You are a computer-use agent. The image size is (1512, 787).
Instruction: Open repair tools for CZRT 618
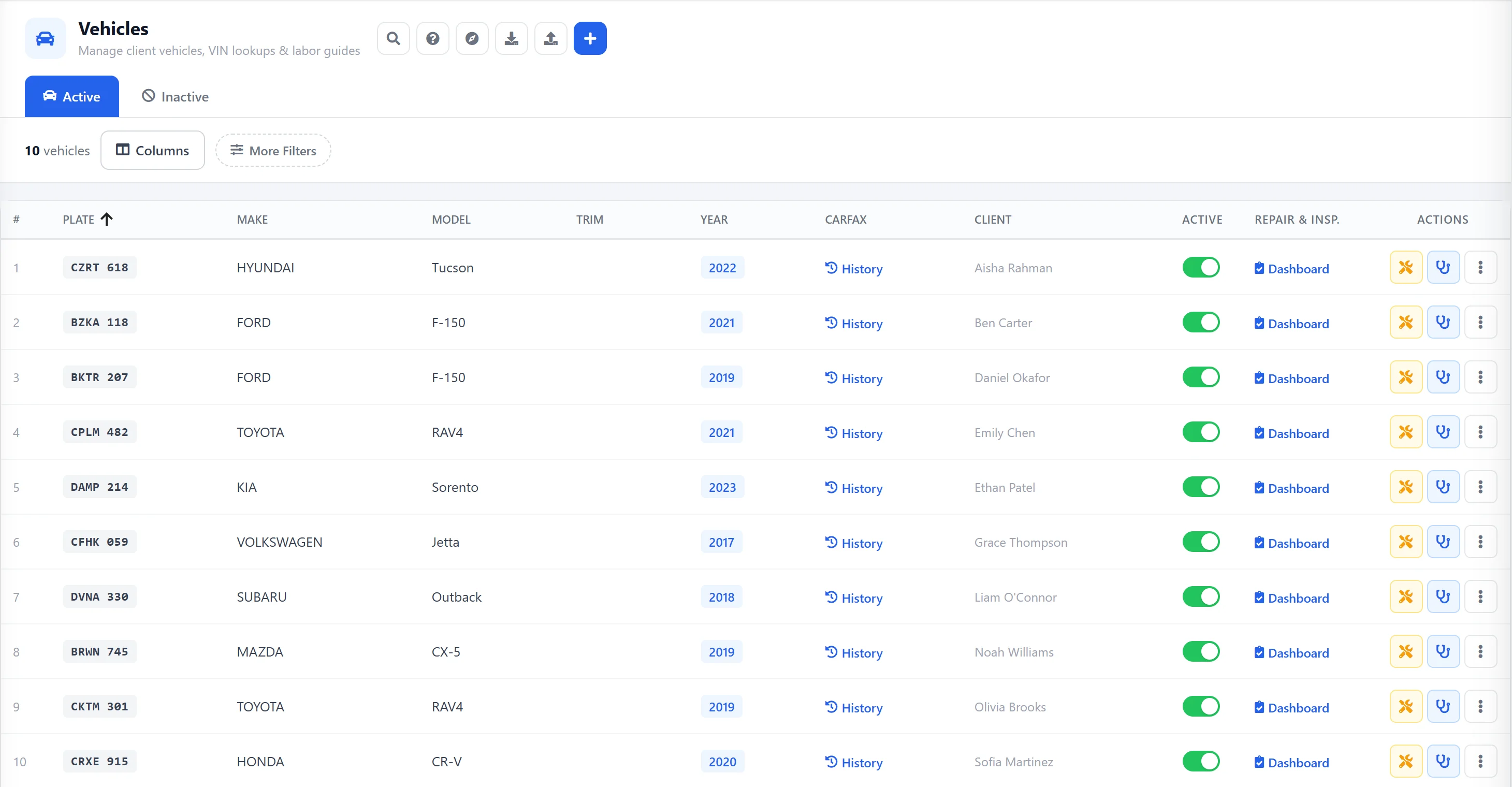1406,268
